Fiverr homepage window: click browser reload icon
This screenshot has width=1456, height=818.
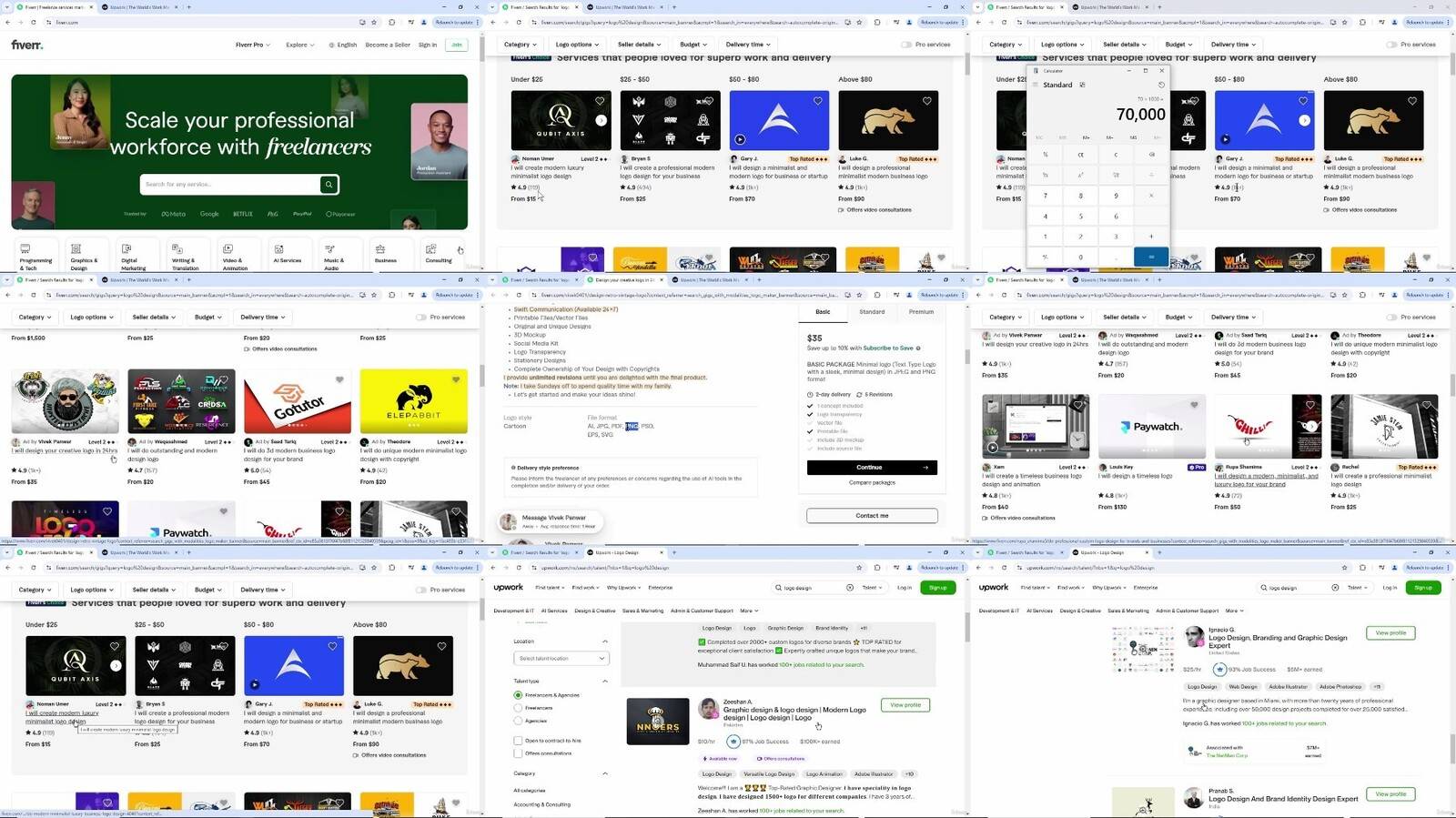(34, 22)
